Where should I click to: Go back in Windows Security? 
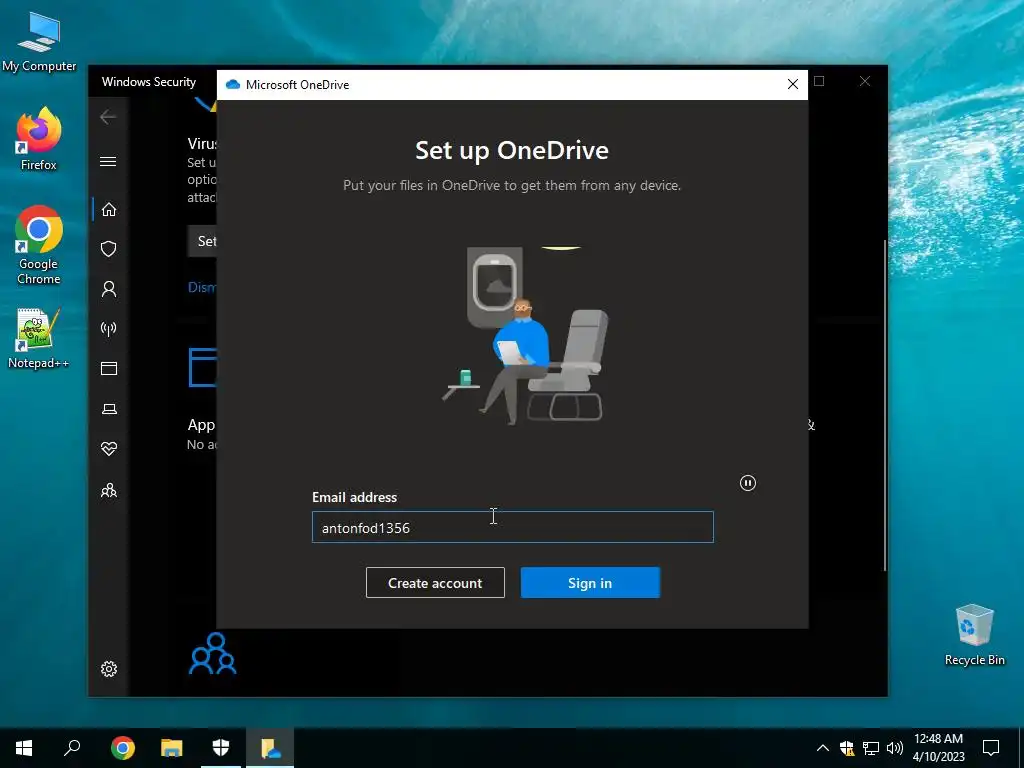(x=108, y=117)
